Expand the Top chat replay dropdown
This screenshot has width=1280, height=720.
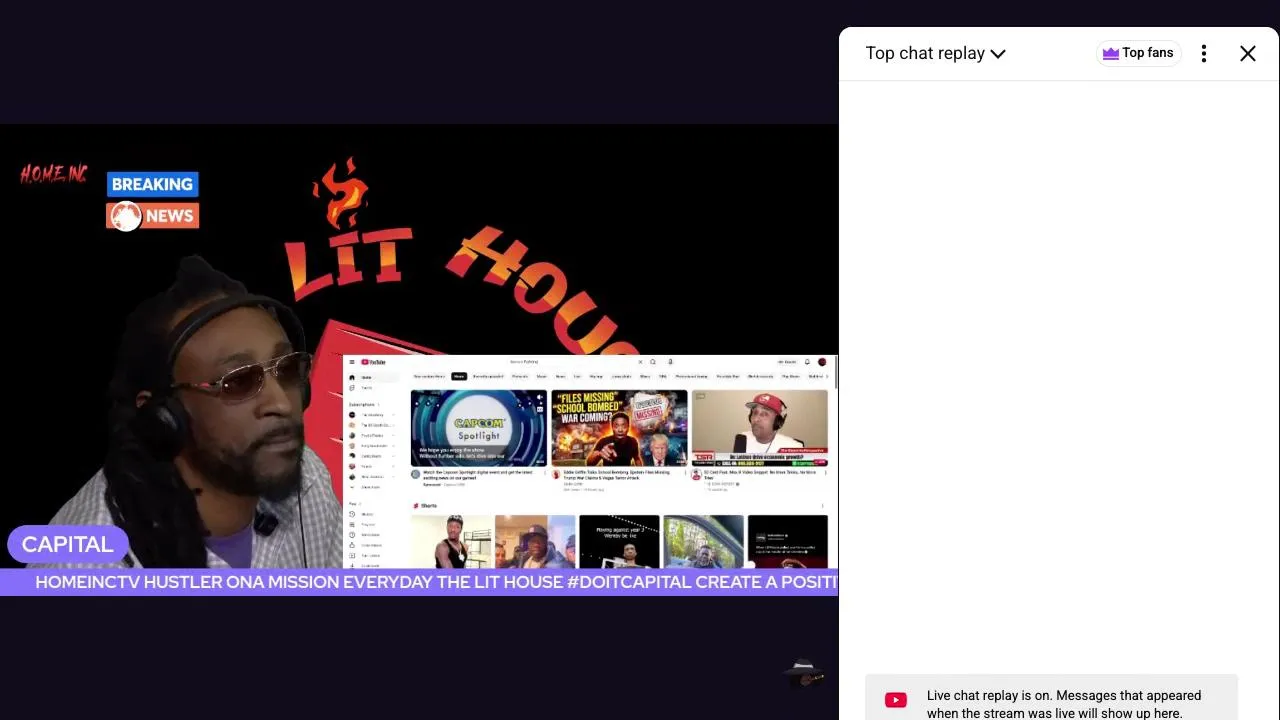click(x=935, y=53)
